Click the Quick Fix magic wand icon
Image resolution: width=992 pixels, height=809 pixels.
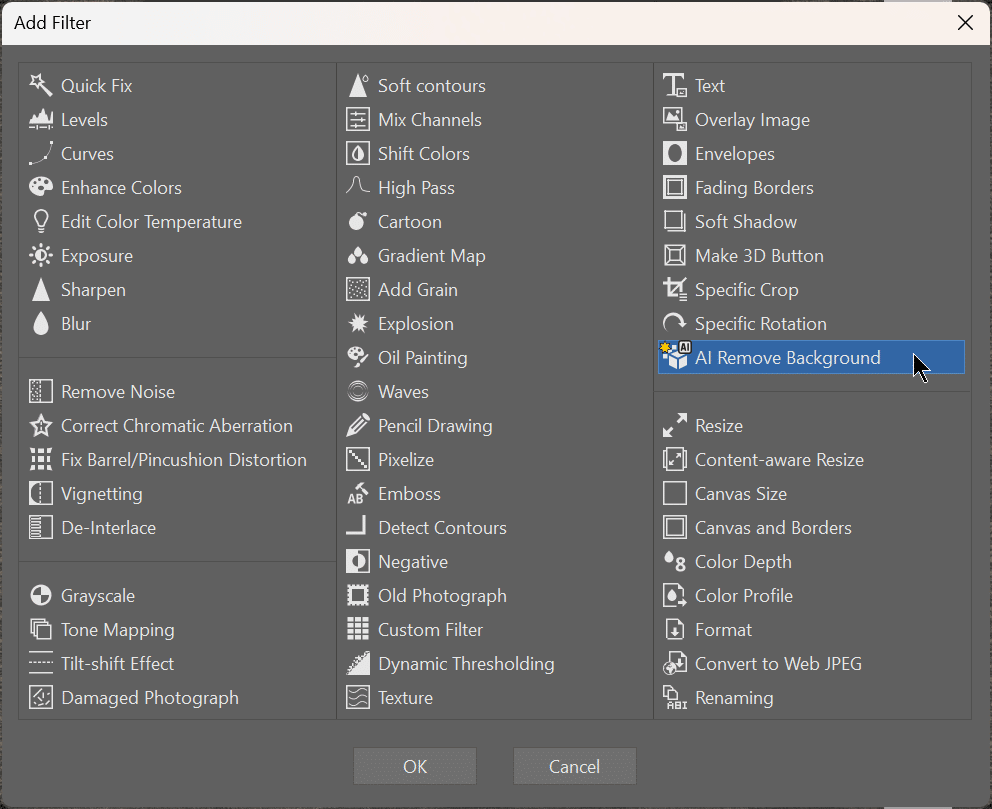click(x=41, y=85)
